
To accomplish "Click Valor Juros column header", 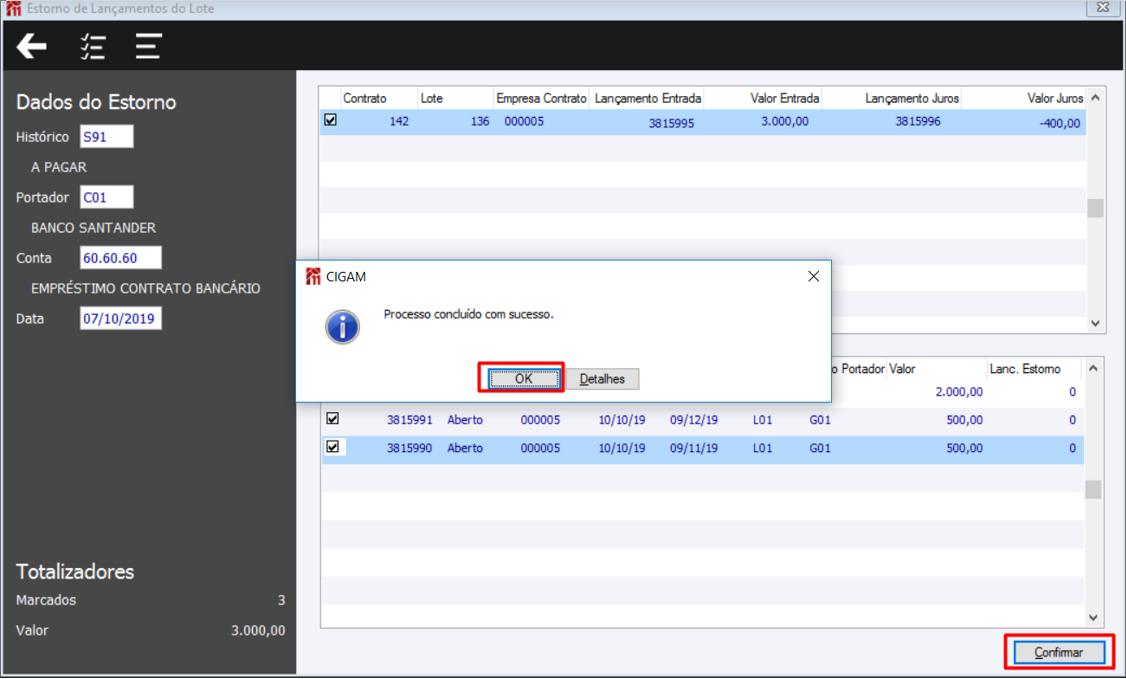I will (1023, 98).
